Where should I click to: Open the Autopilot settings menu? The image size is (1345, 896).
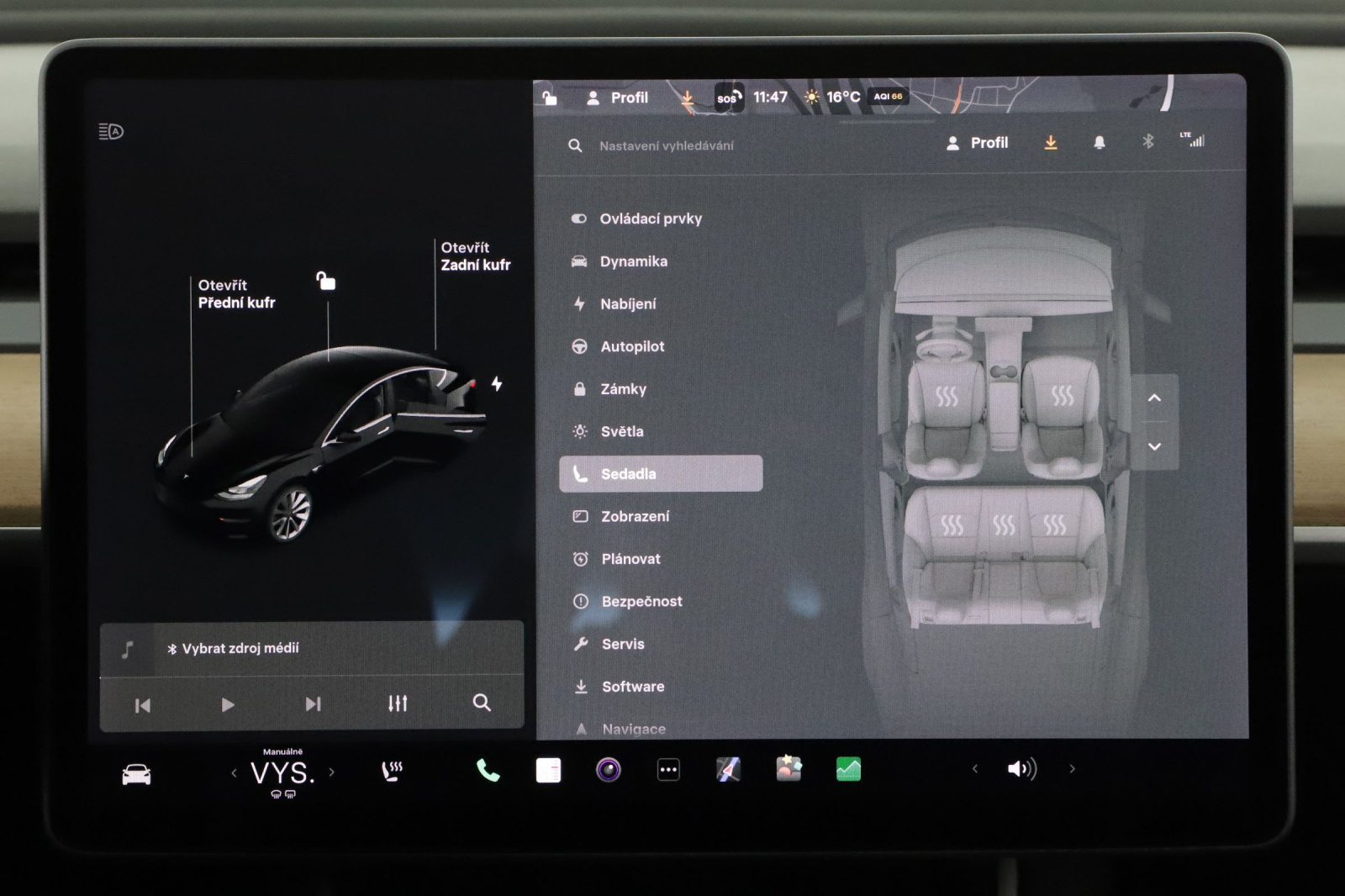(x=632, y=346)
